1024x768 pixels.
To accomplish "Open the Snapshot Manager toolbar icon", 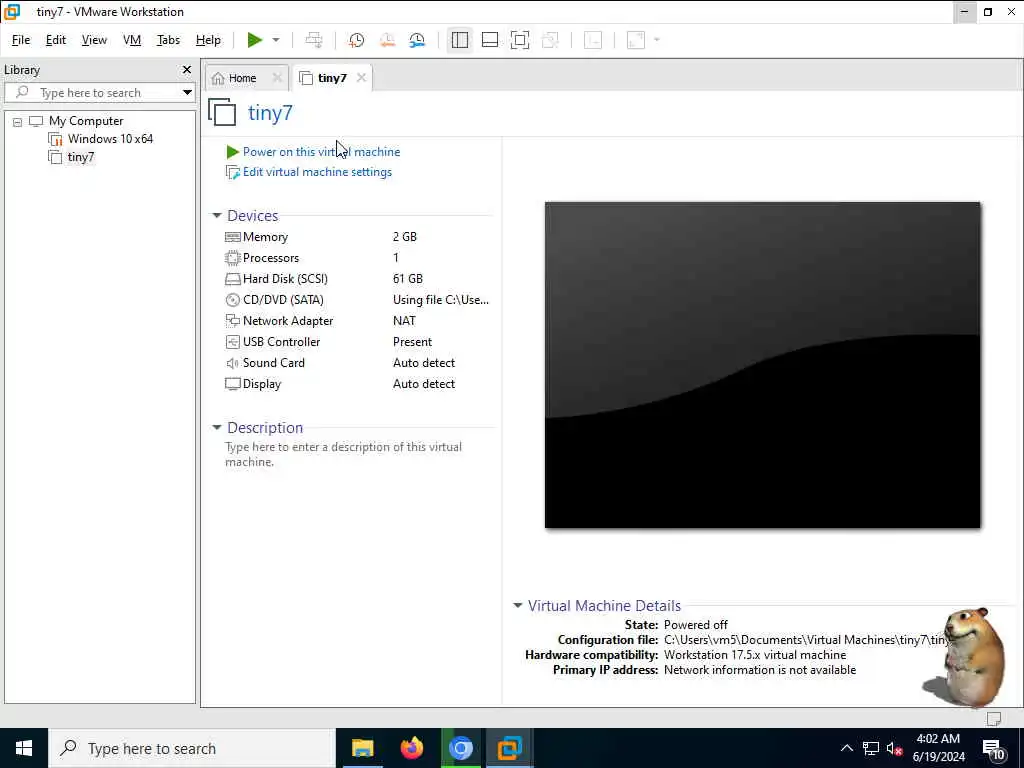I will [417, 40].
